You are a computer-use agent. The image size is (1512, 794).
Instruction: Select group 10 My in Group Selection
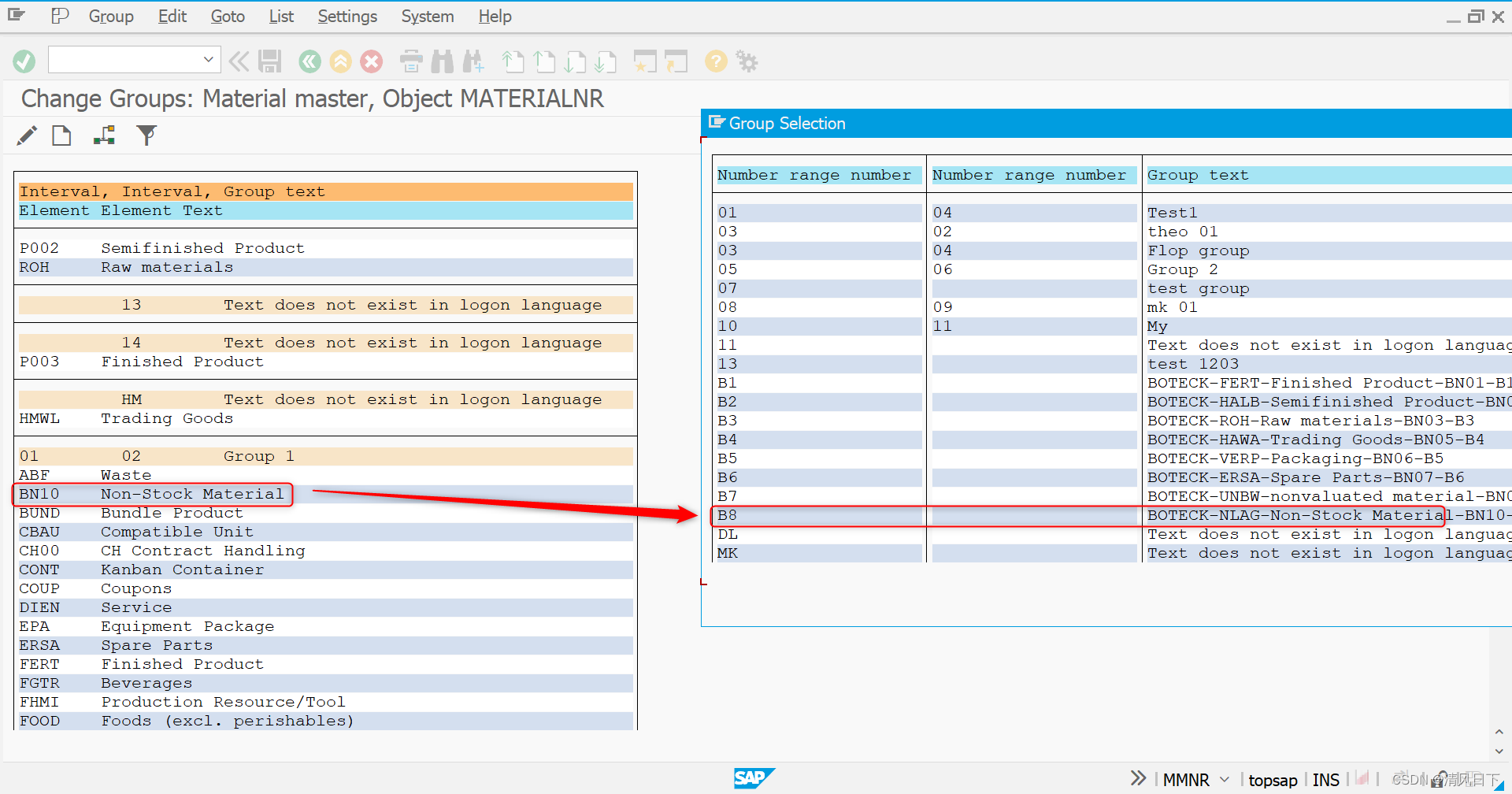pyautogui.click(x=1114, y=326)
